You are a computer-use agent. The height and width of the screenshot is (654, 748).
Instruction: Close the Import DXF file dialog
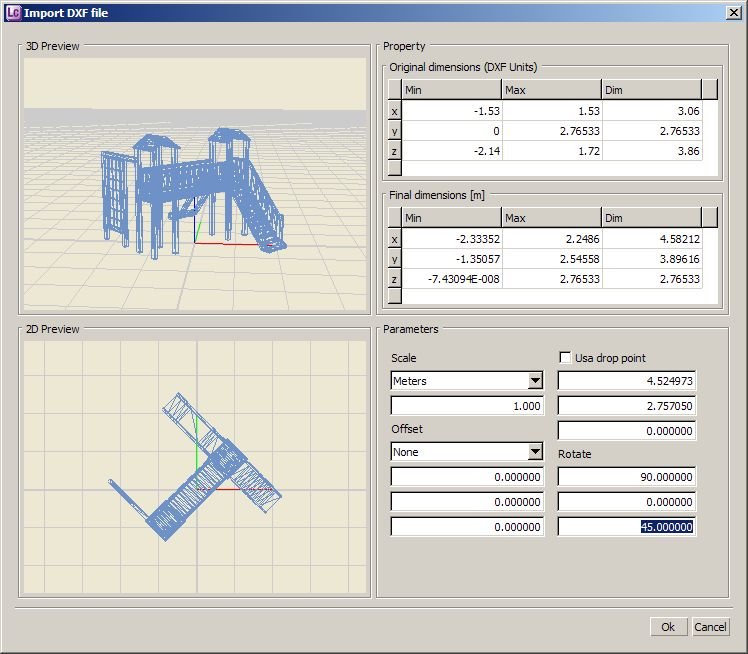[733, 12]
